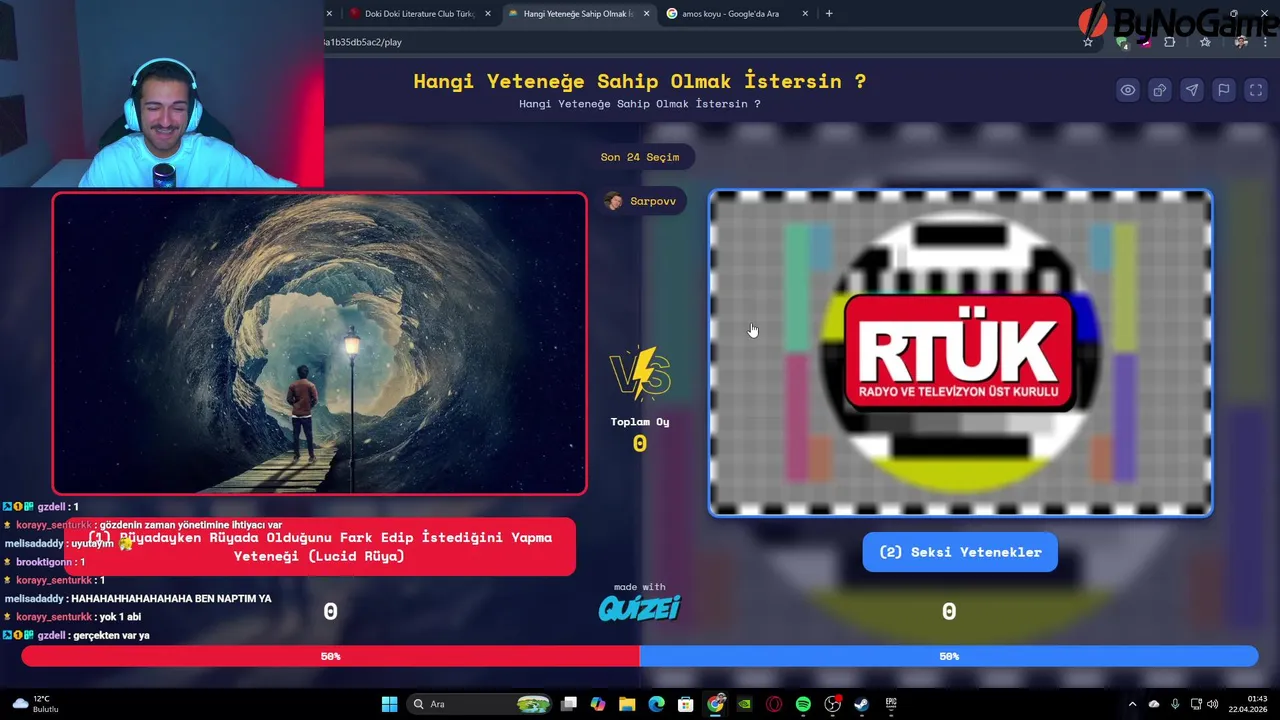Click the Toplam Oy counter
1280x720 pixels.
640,434
